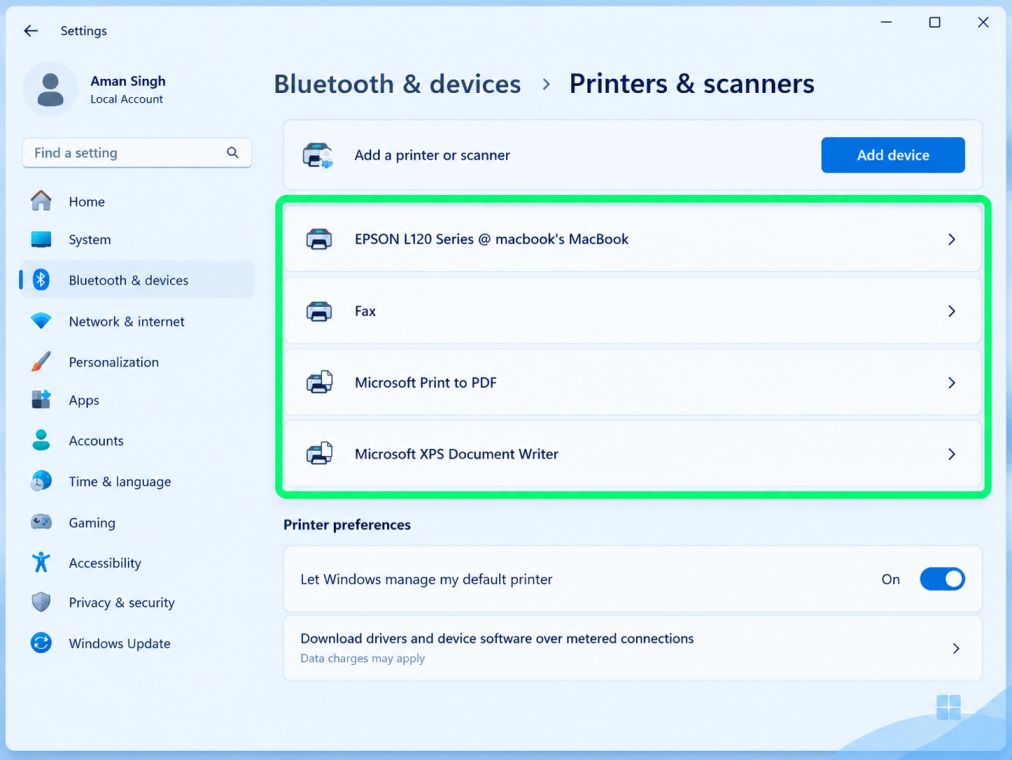Click the Privacy shield icon

click(41, 602)
